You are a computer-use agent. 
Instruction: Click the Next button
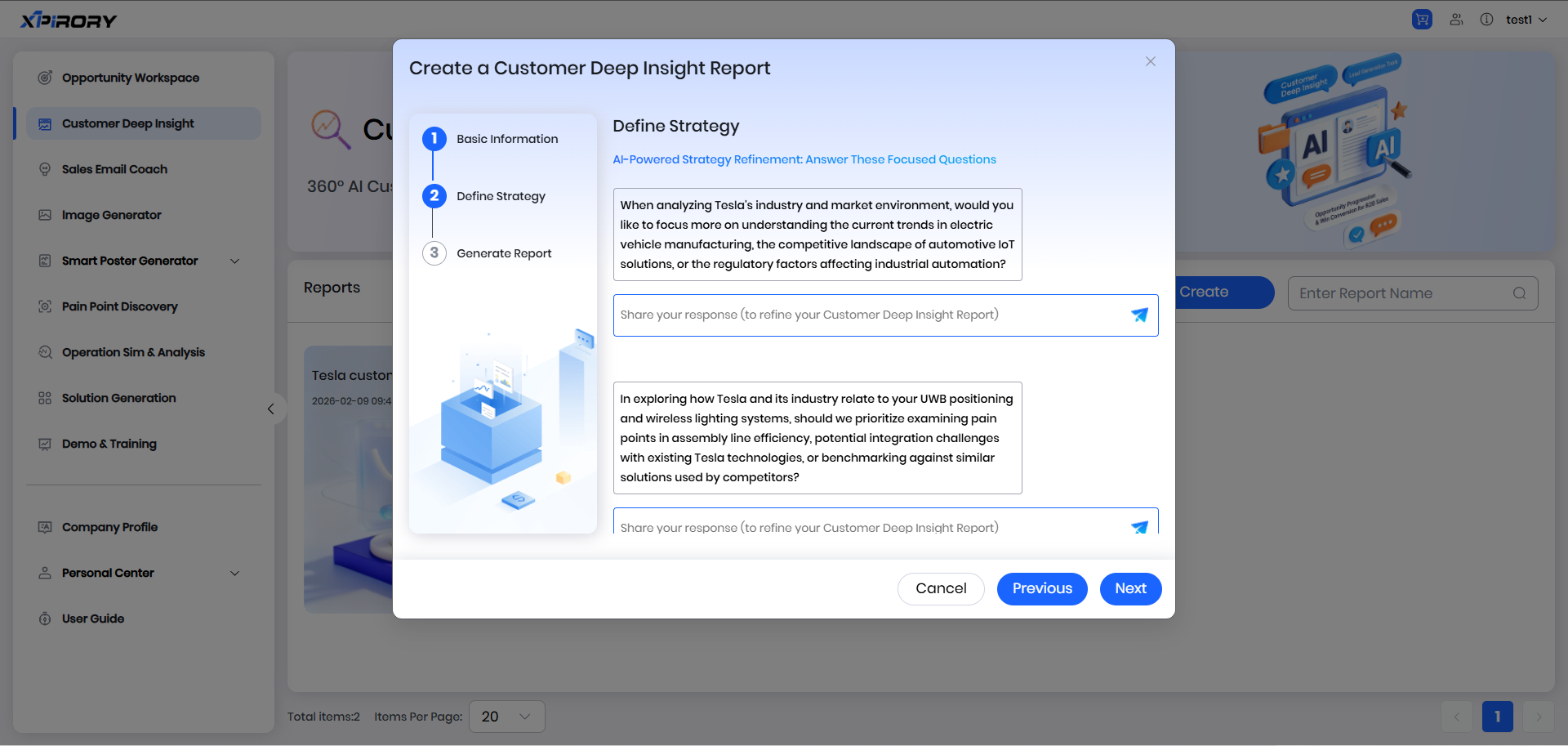pyautogui.click(x=1130, y=589)
